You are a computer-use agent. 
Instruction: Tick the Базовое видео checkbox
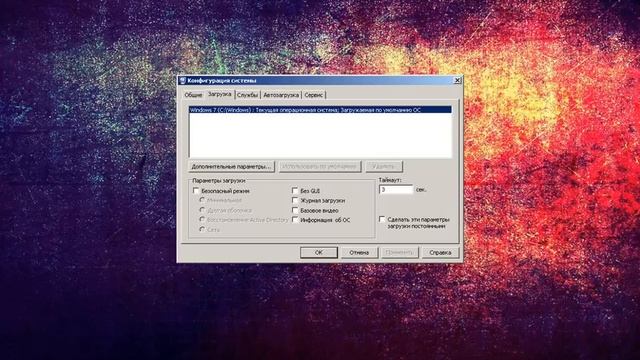(x=295, y=210)
